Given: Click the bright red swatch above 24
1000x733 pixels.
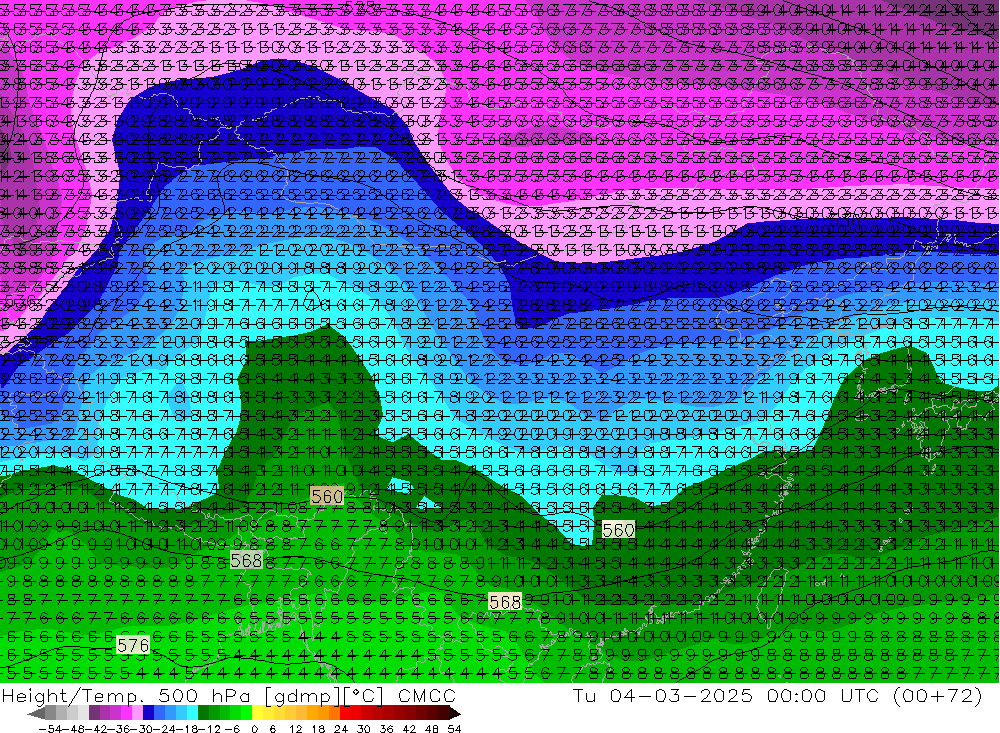Looking at the screenshot, I should click(x=345, y=713).
